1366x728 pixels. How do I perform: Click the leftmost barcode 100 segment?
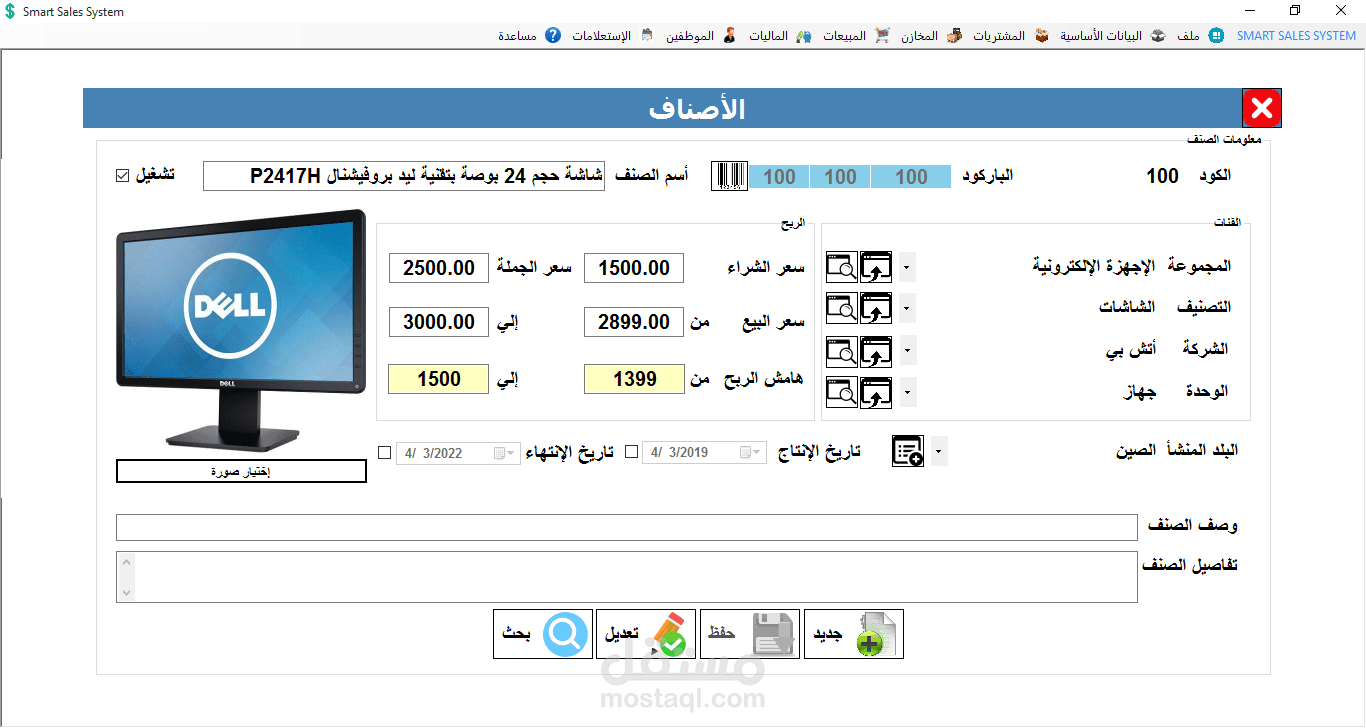coord(779,177)
